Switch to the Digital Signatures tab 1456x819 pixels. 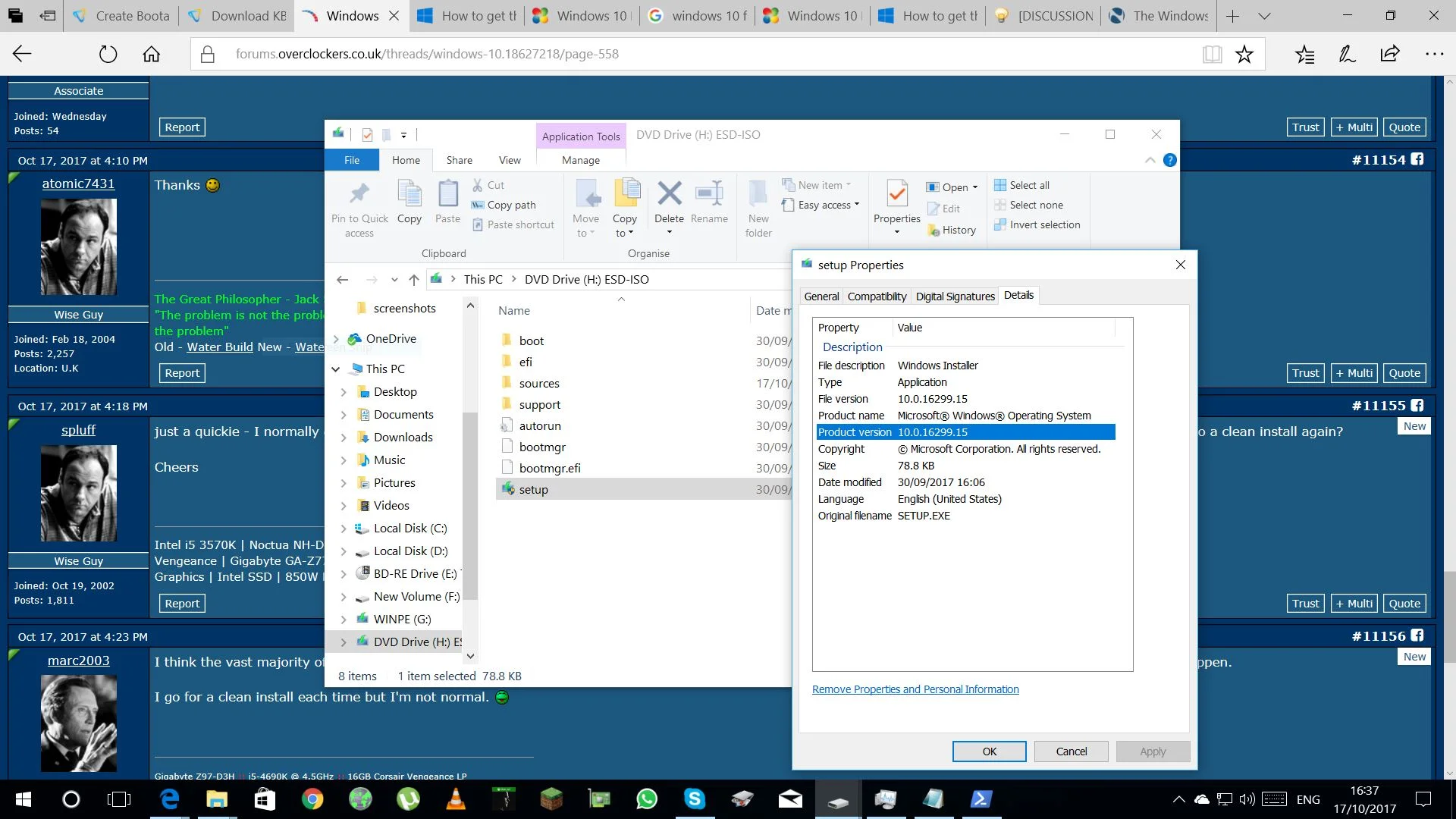(x=955, y=297)
